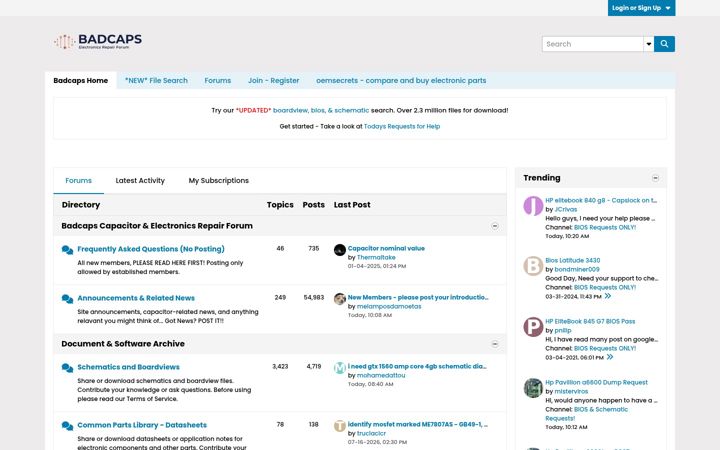Viewport: 720px width, 450px height.
Task: Switch to the Latest Activity tab
Action: [140, 180]
